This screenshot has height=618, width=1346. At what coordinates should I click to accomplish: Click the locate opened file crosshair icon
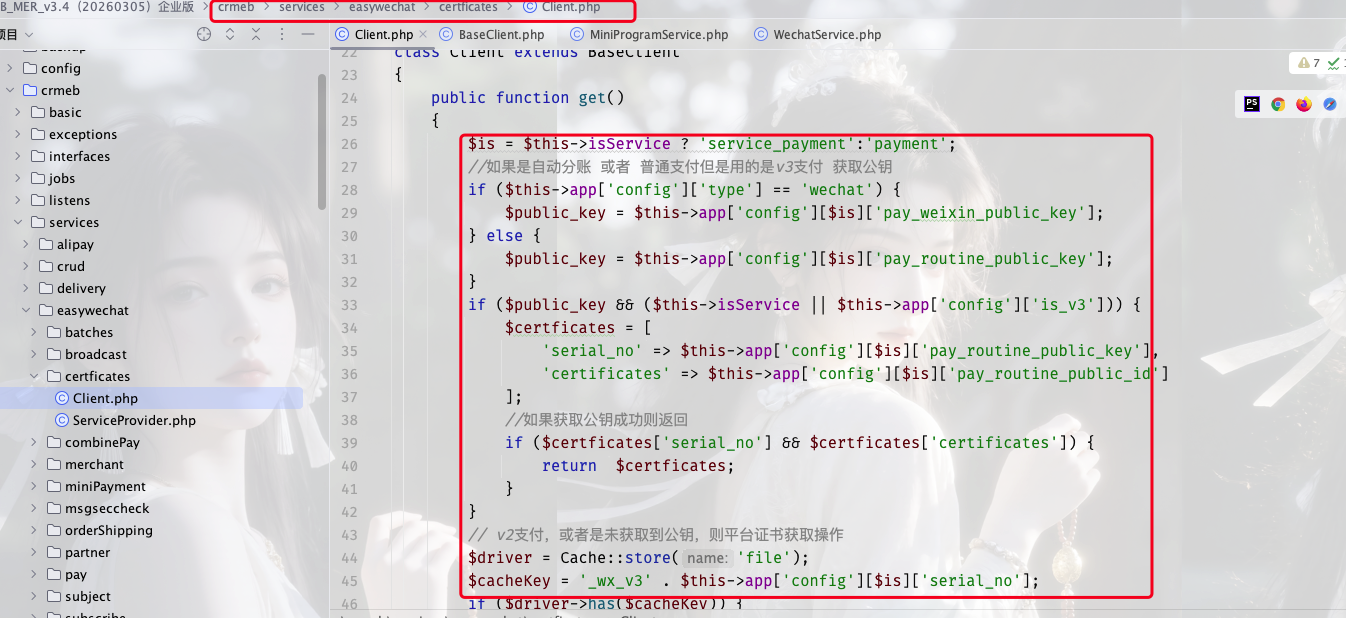[204, 34]
